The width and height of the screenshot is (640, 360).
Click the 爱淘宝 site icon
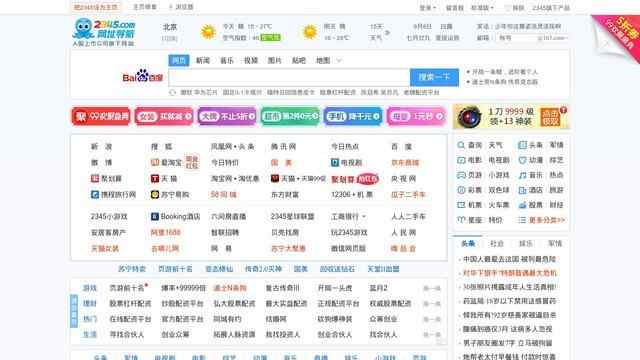tap(155, 162)
